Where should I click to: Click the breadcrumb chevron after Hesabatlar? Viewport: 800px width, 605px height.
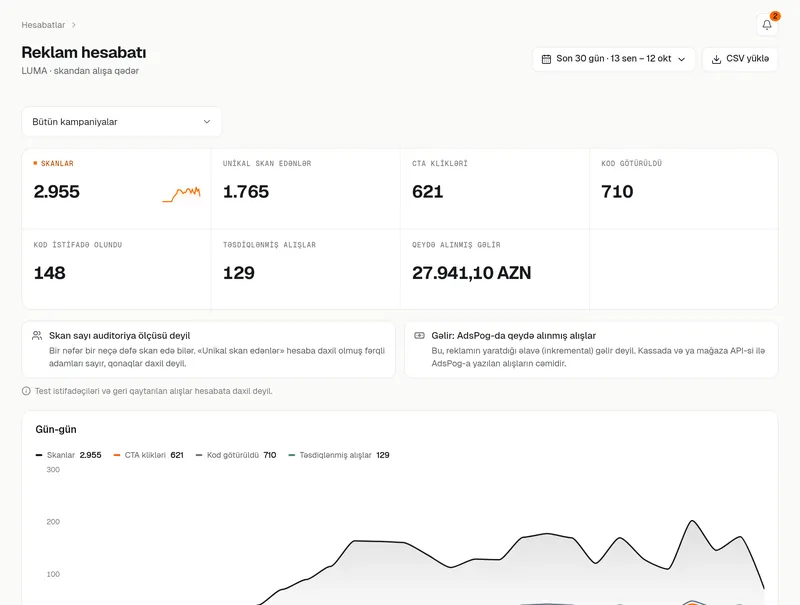point(73,25)
